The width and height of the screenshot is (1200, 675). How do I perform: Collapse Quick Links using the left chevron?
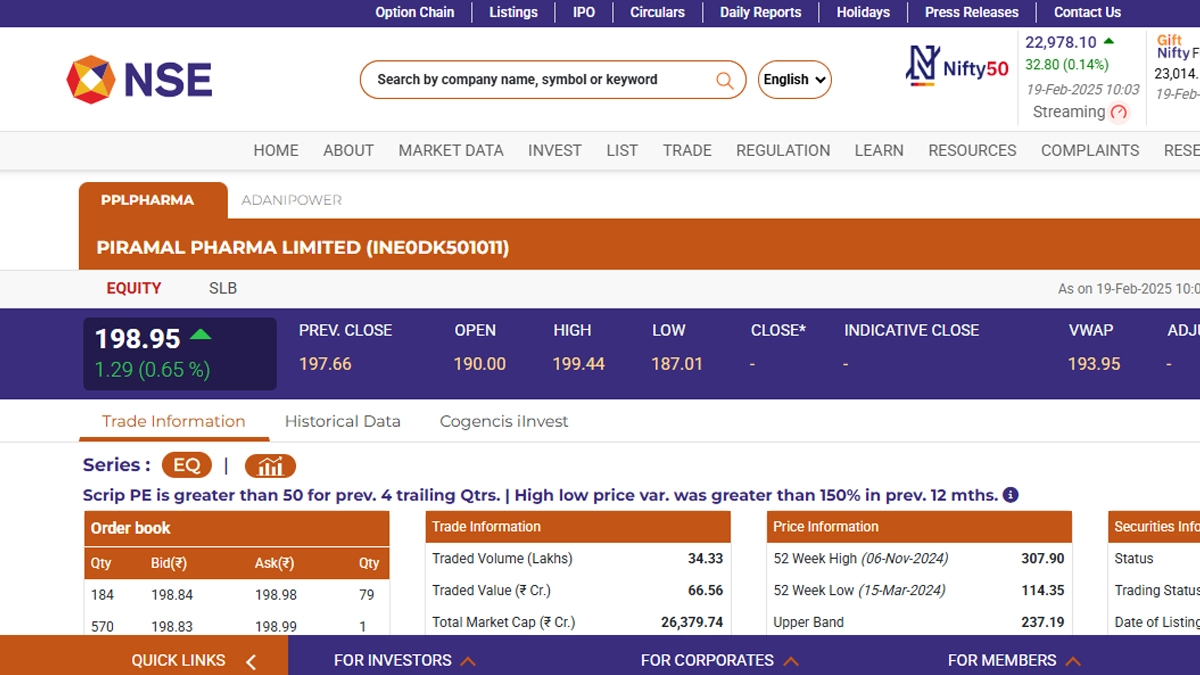[x=251, y=661]
